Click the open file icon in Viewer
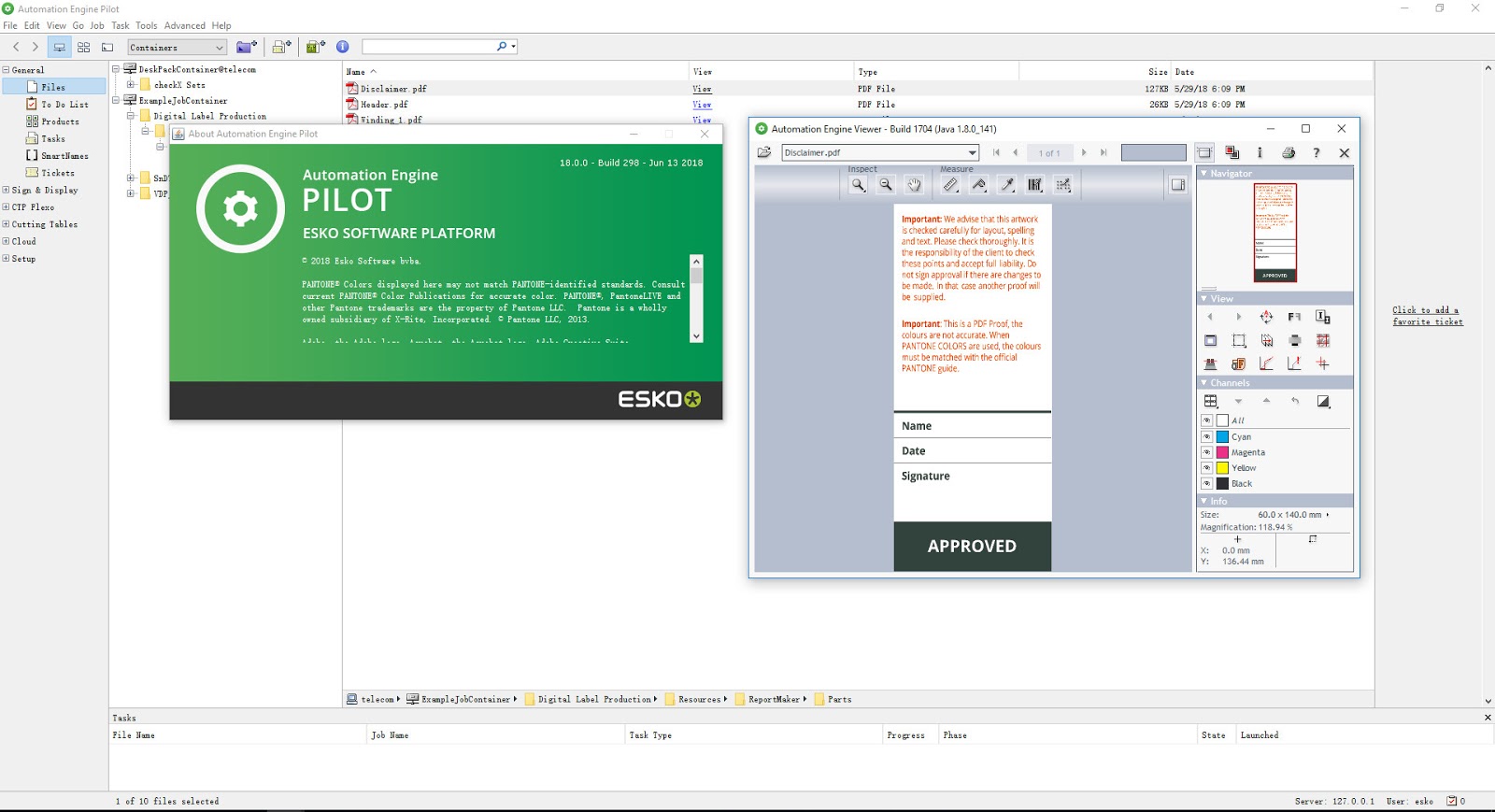1495x812 pixels. 764,152
